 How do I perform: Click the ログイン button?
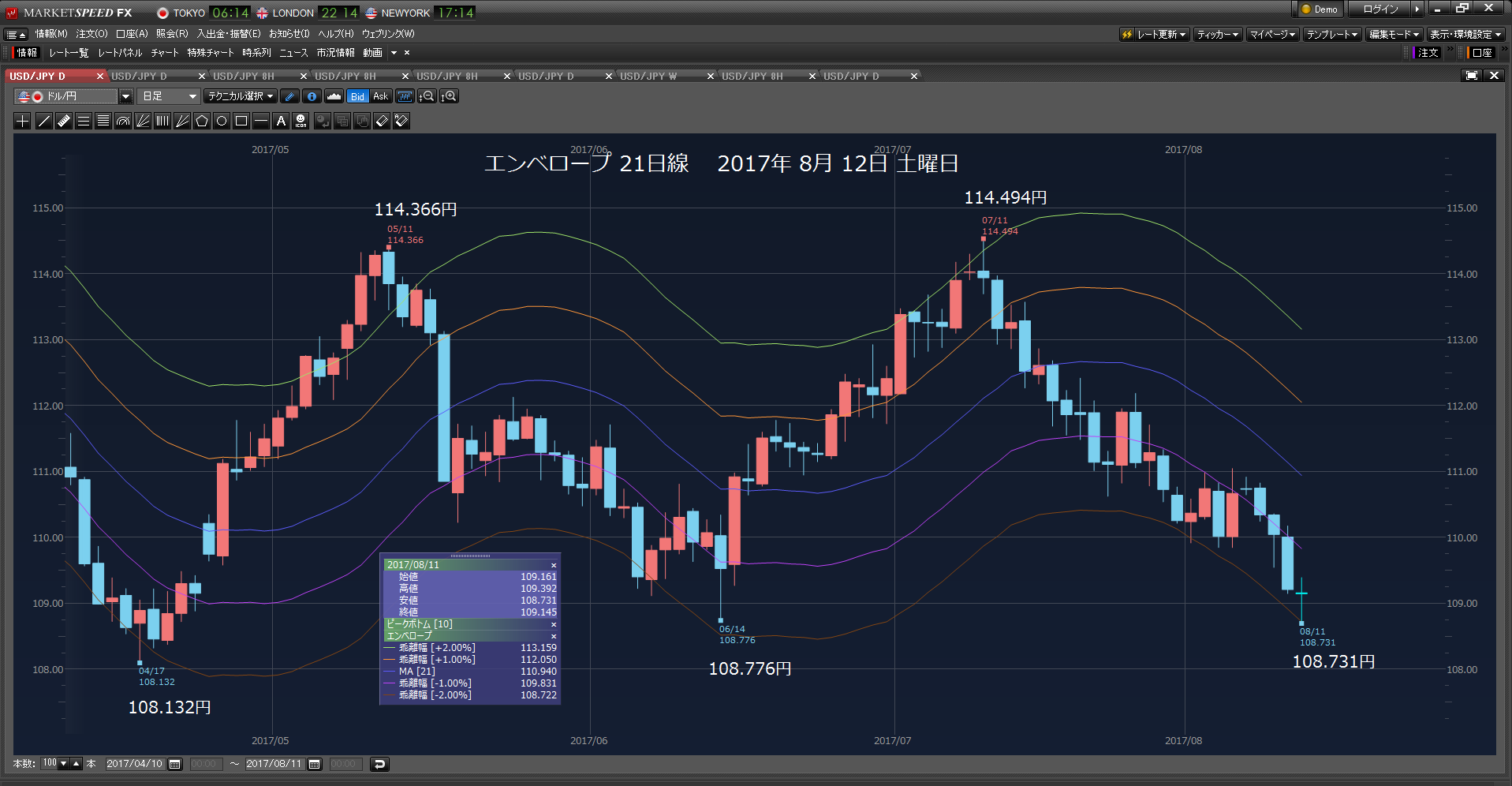1381,9
